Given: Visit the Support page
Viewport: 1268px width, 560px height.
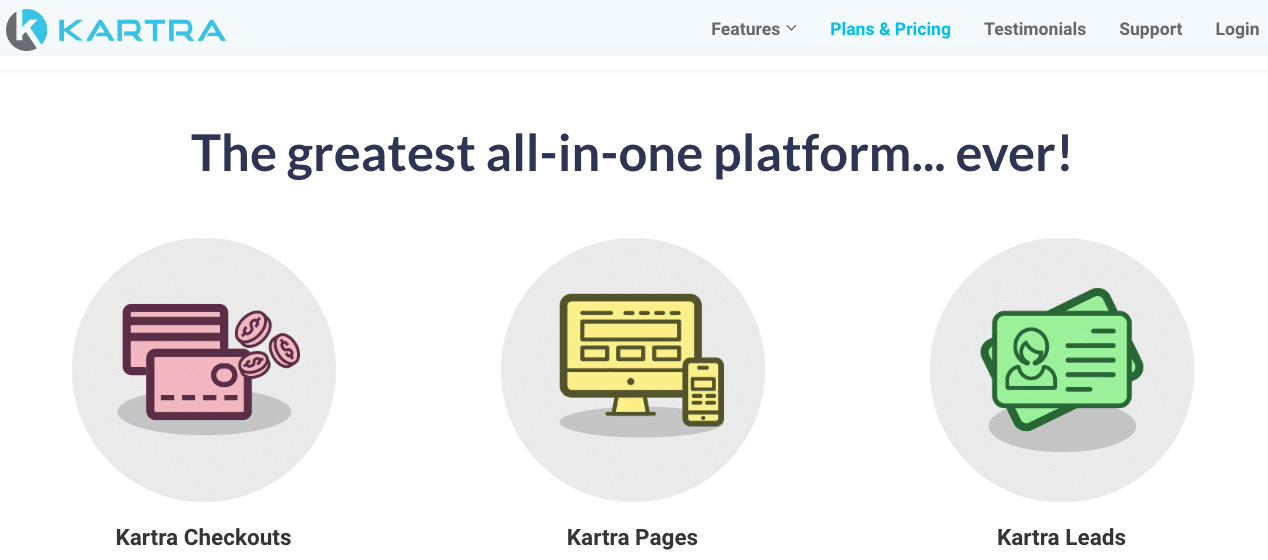Looking at the screenshot, I should pyautogui.click(x=1151, y=29).
